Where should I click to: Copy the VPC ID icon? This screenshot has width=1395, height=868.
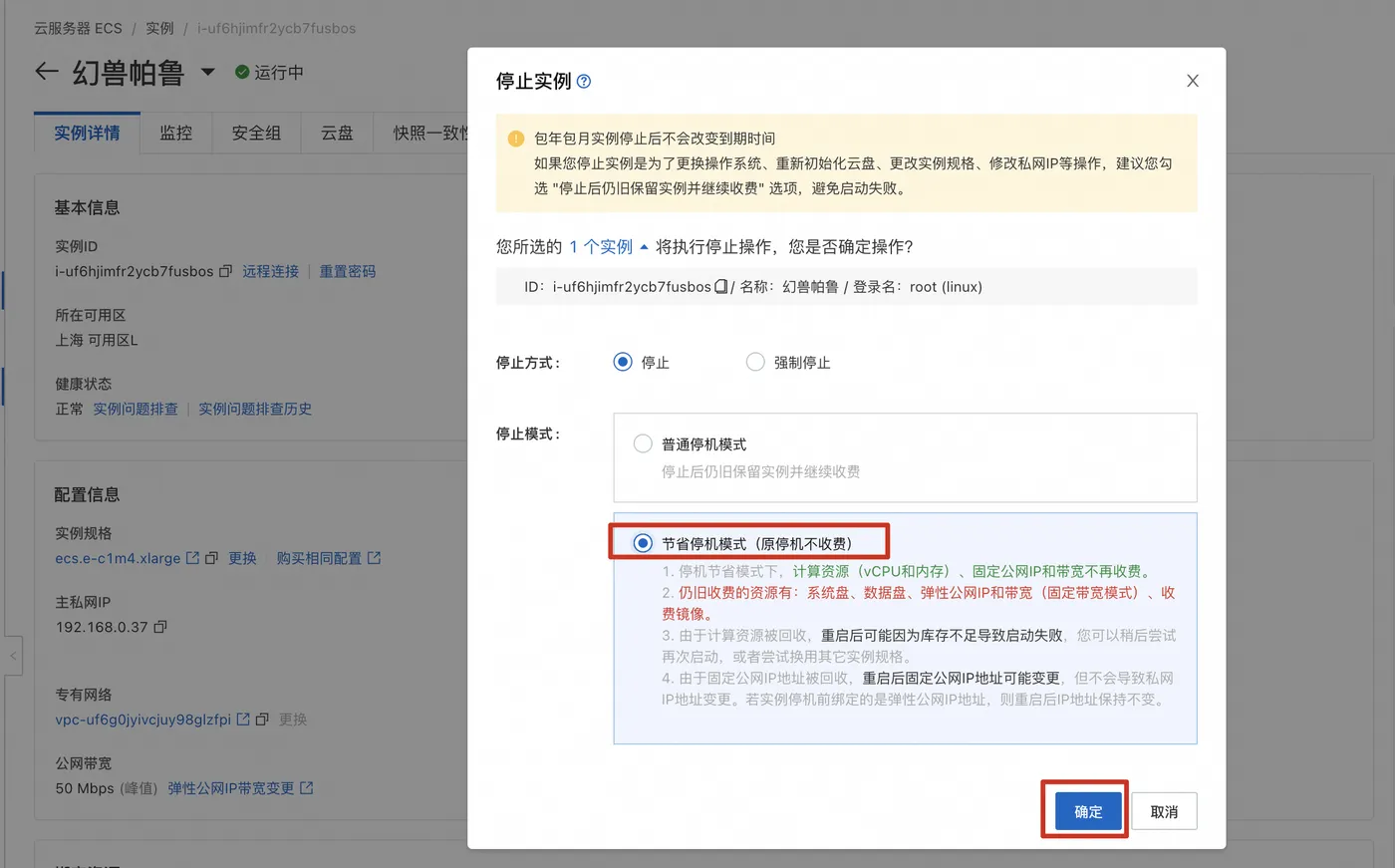[x=262, y=719]
